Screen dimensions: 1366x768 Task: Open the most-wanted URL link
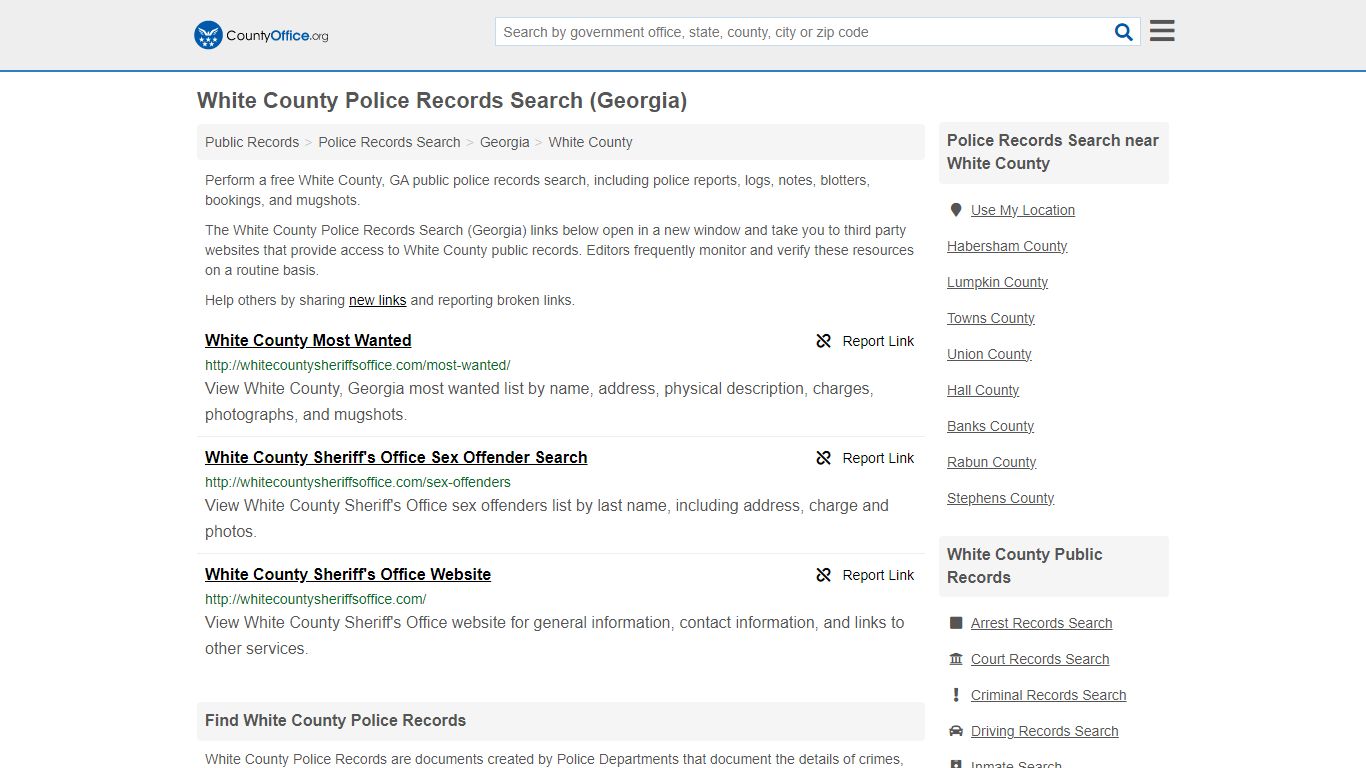(358, 365)
